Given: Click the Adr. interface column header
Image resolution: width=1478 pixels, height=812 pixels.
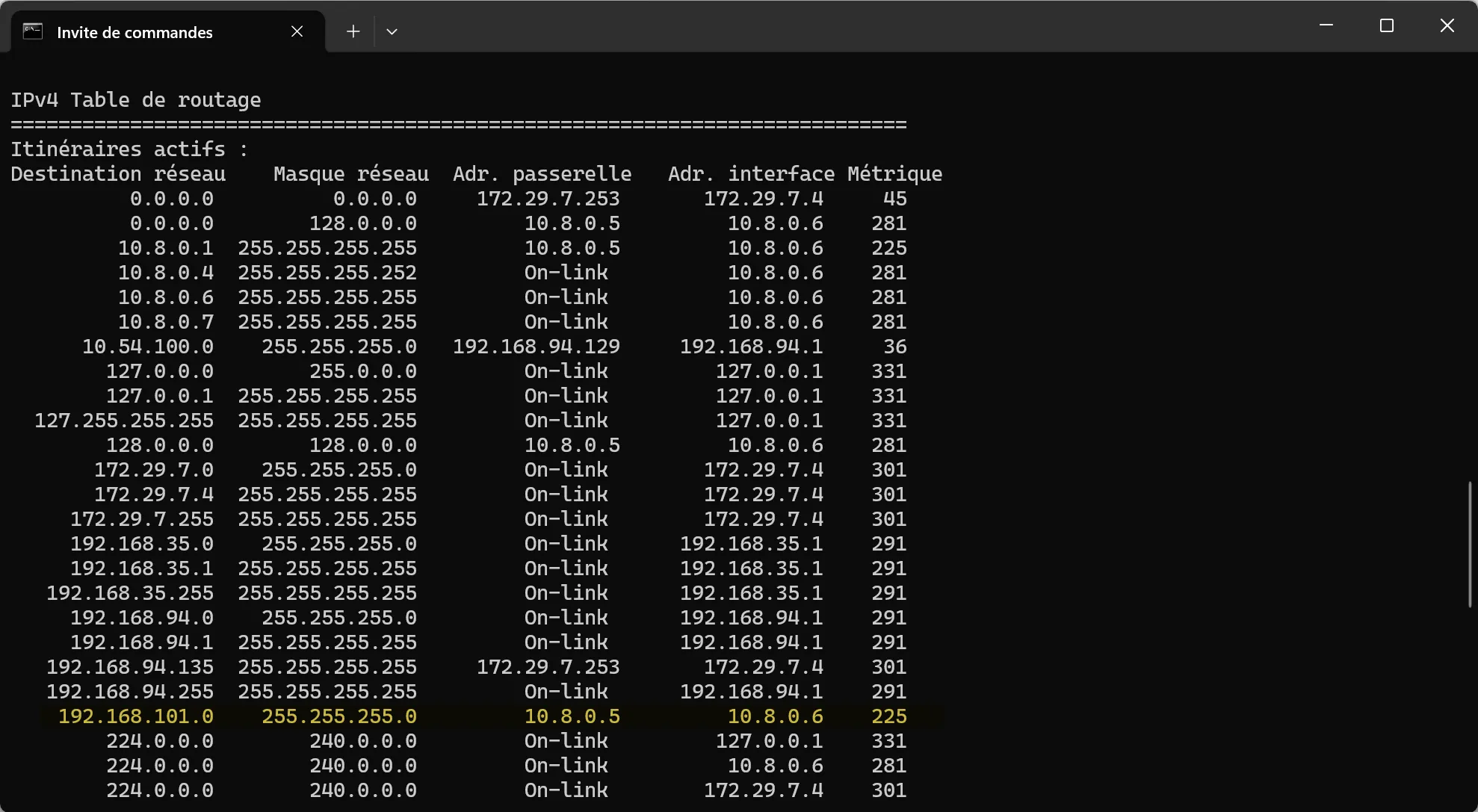Looking at the screenshot, I should click(751, 174).
